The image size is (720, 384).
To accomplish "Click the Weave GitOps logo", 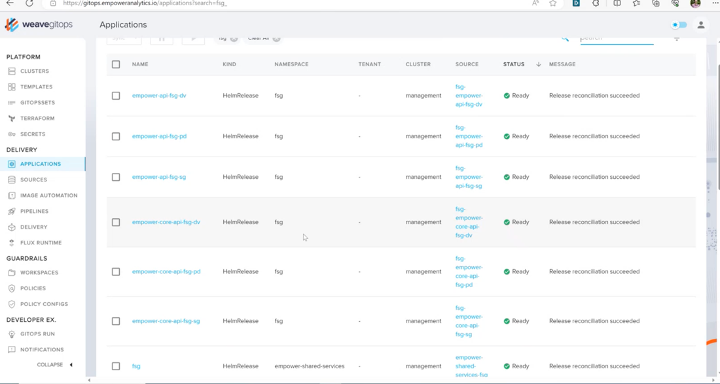I will [x=39, y=25].
